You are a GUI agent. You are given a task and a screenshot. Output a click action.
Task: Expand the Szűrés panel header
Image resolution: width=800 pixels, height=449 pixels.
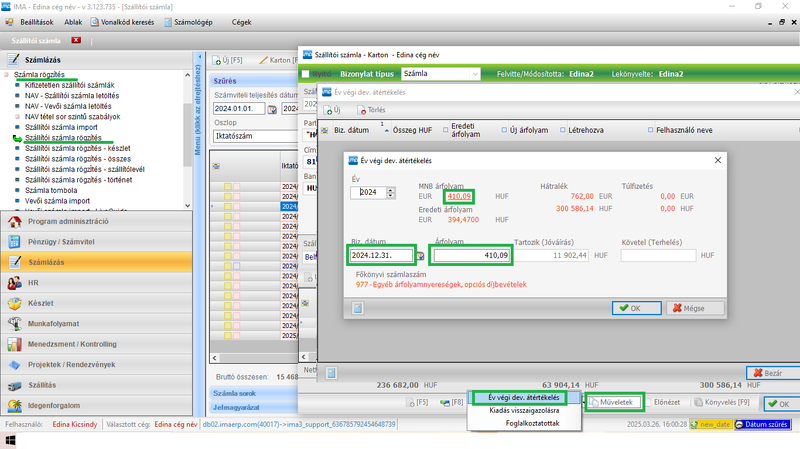tap(254, 81)
